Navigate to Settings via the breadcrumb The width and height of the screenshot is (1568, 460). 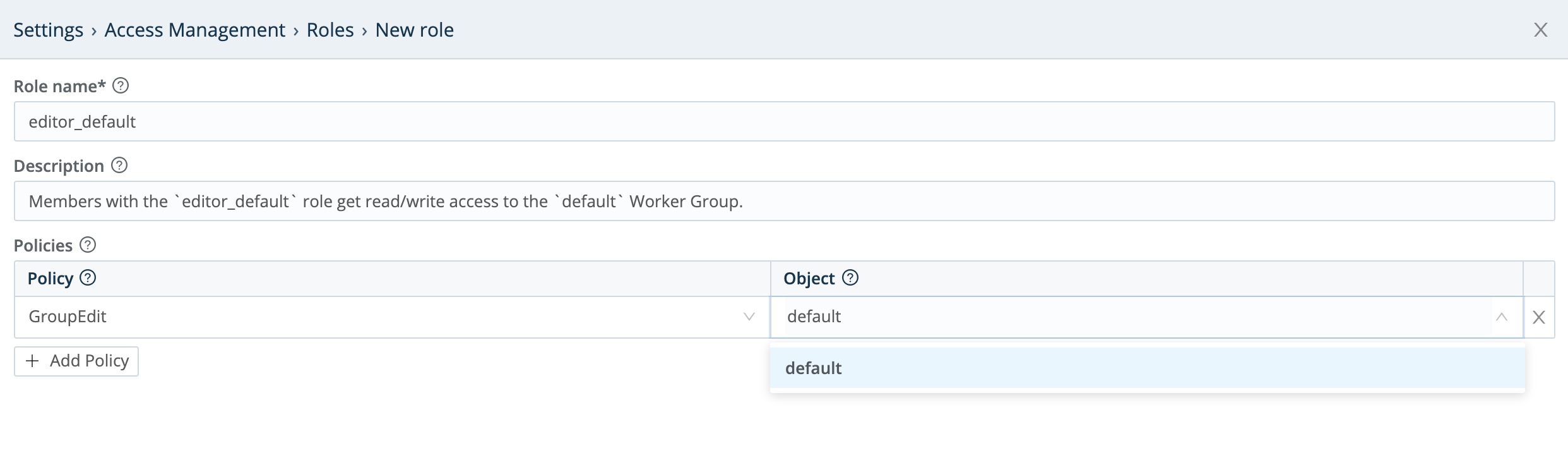point(49,29)
